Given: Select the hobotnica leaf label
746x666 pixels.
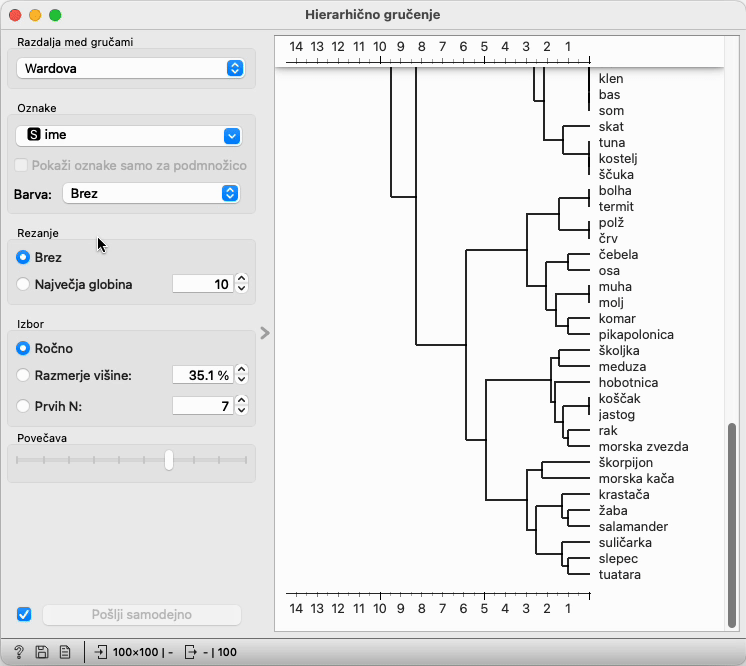Looking at the screenshot, I should coord(628,382).
